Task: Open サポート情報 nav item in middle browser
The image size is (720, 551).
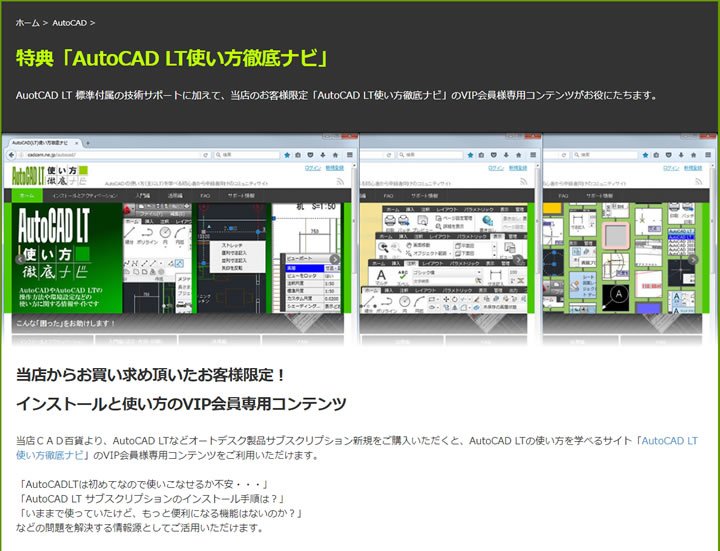Action: [424, 196]
